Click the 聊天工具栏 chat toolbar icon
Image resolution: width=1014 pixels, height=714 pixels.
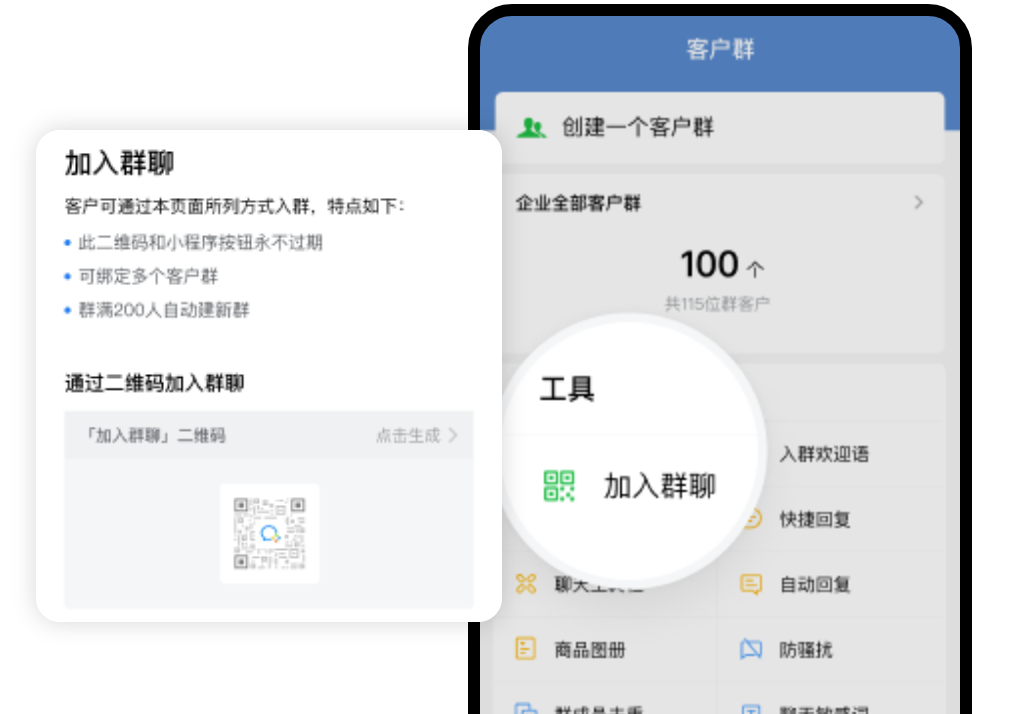pos(526,585)
